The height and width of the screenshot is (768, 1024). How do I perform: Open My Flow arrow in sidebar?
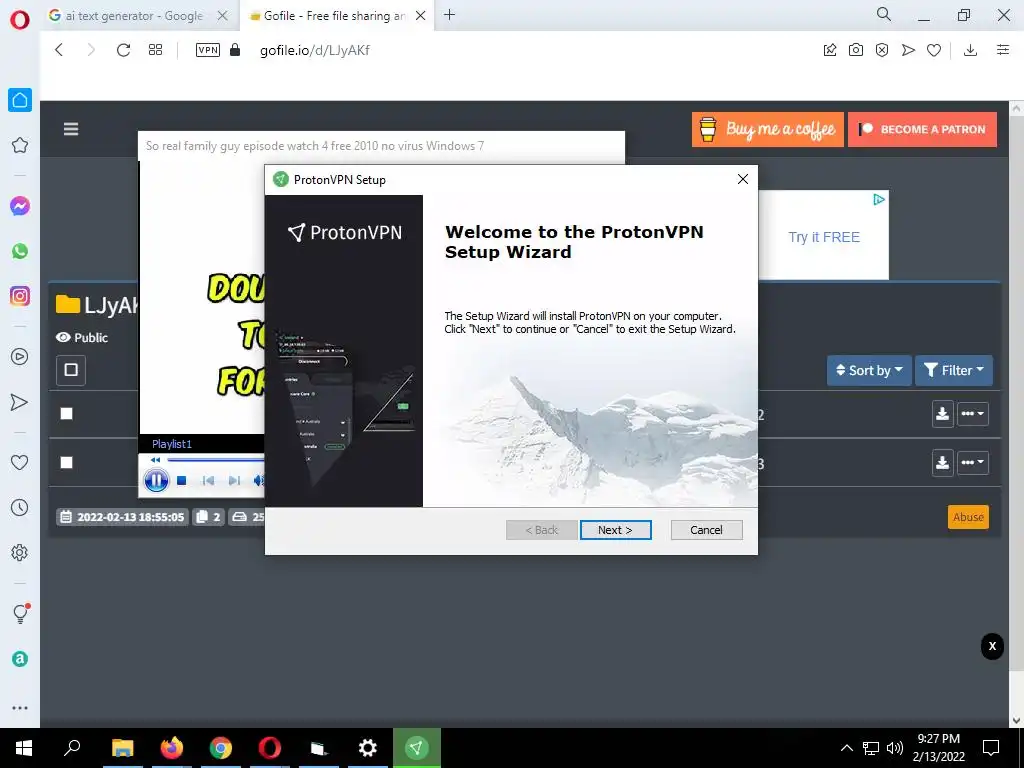20,402
